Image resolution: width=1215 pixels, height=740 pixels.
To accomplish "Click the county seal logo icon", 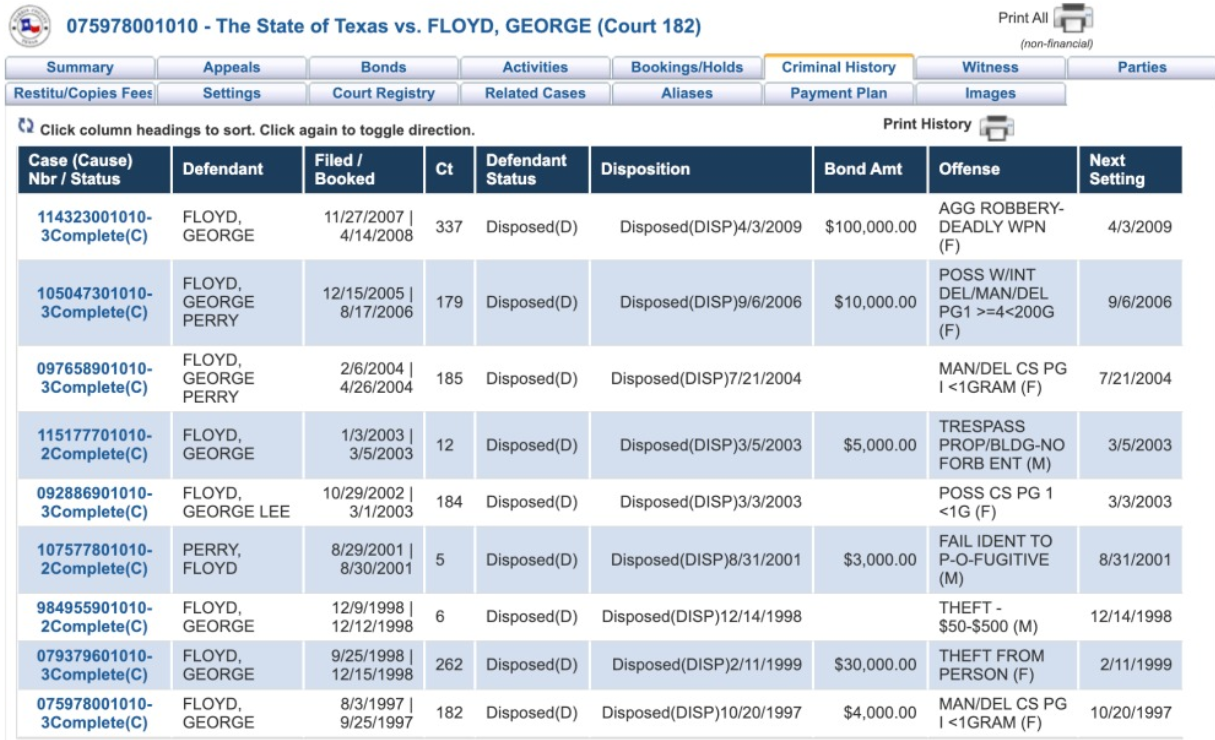I will (30, 26).
